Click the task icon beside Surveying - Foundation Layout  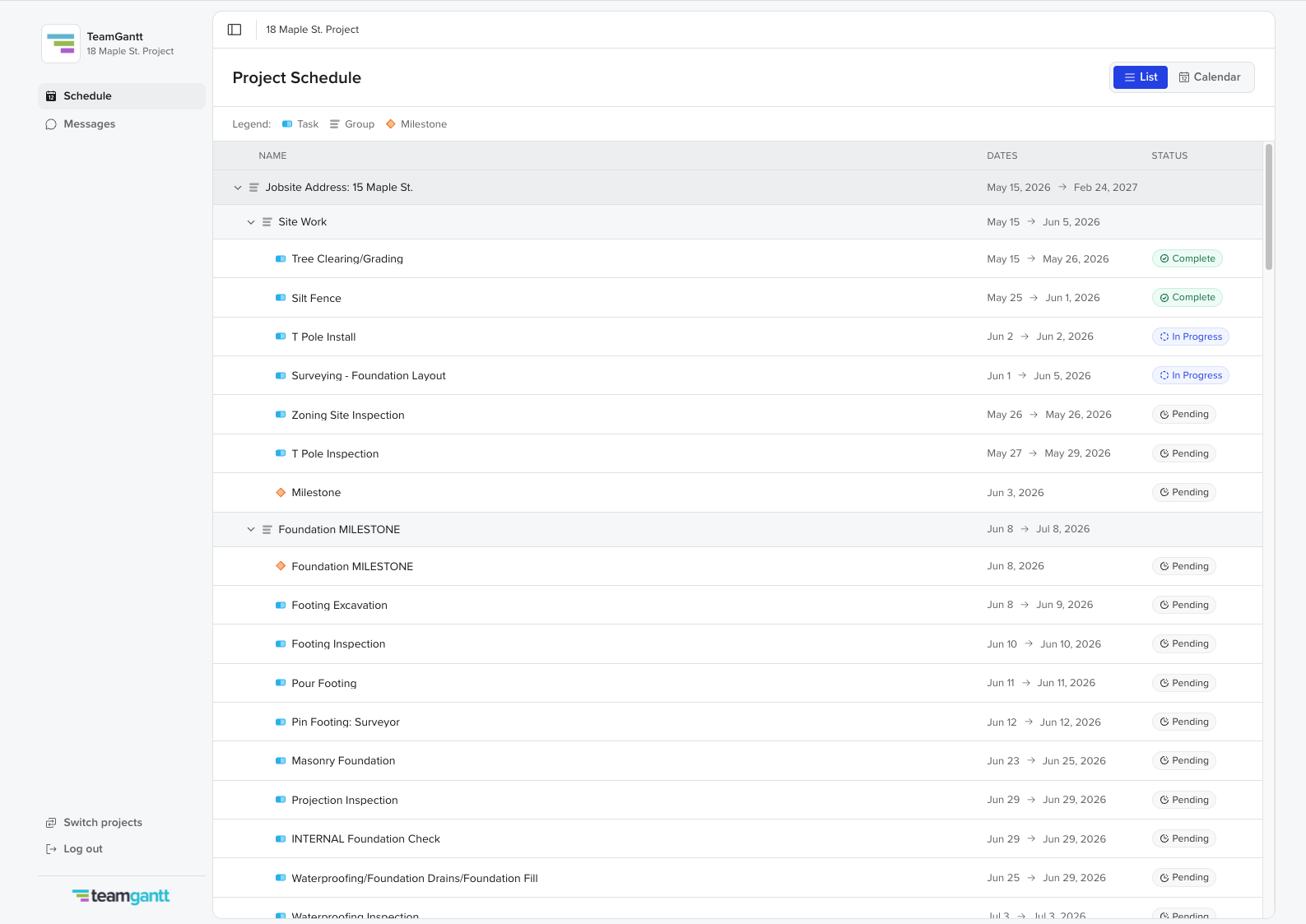pos(281,376)
